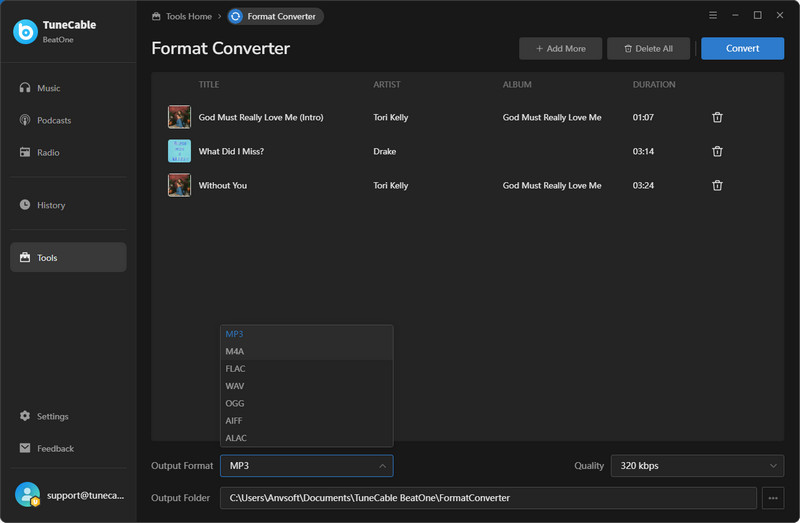Image resolution: width=800 pixels, height=523 pixels.
Task: Click the Add More button
Action: pos(560,48)
